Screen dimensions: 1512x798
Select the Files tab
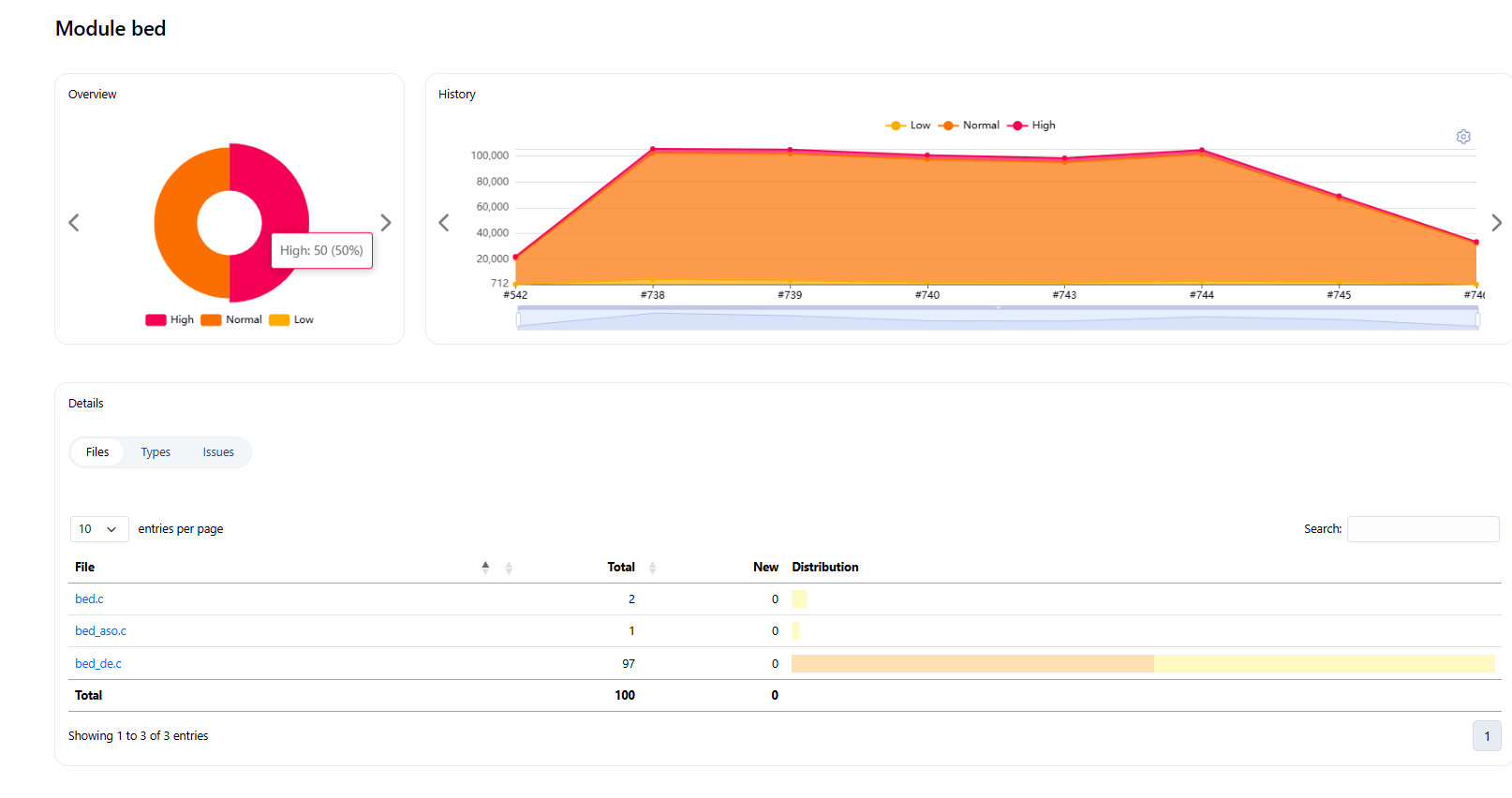[97, 452]
